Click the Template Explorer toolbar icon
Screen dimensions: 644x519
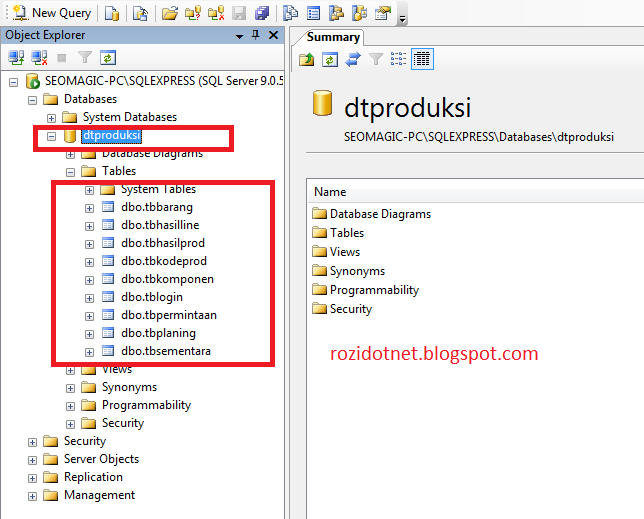[359, 13]
